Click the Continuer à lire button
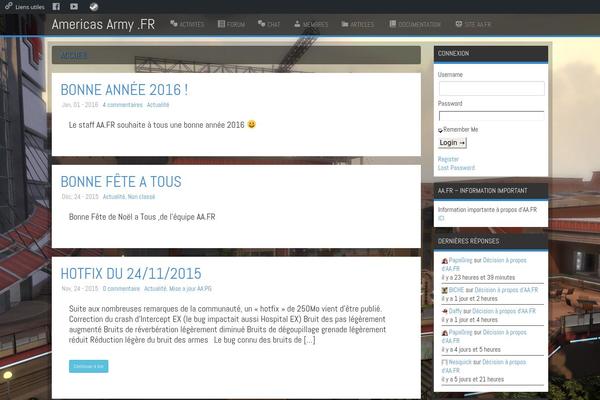The image size is (600, 400). [88, 366]
